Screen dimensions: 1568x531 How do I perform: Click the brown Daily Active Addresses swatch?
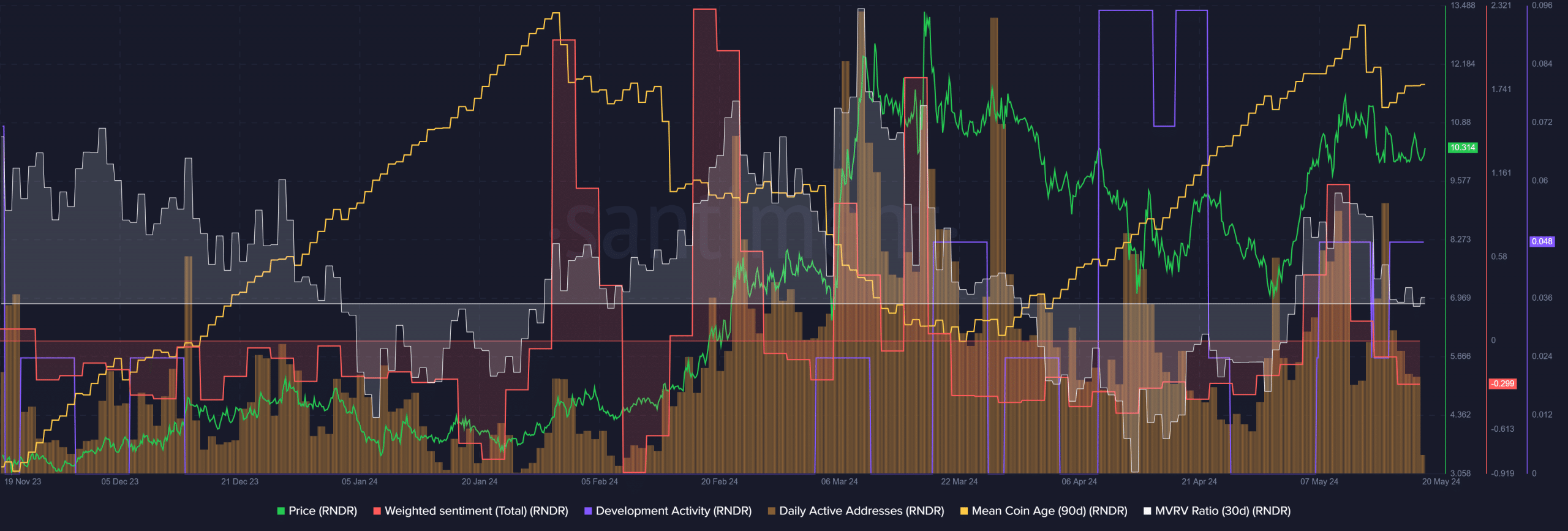(x=772, y=511)
